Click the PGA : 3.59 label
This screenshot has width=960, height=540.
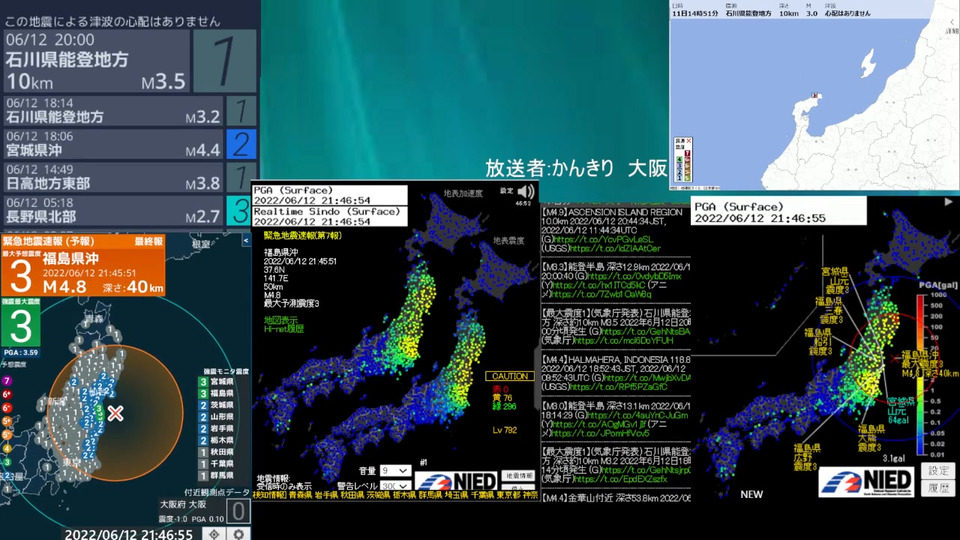click(21, 353)
